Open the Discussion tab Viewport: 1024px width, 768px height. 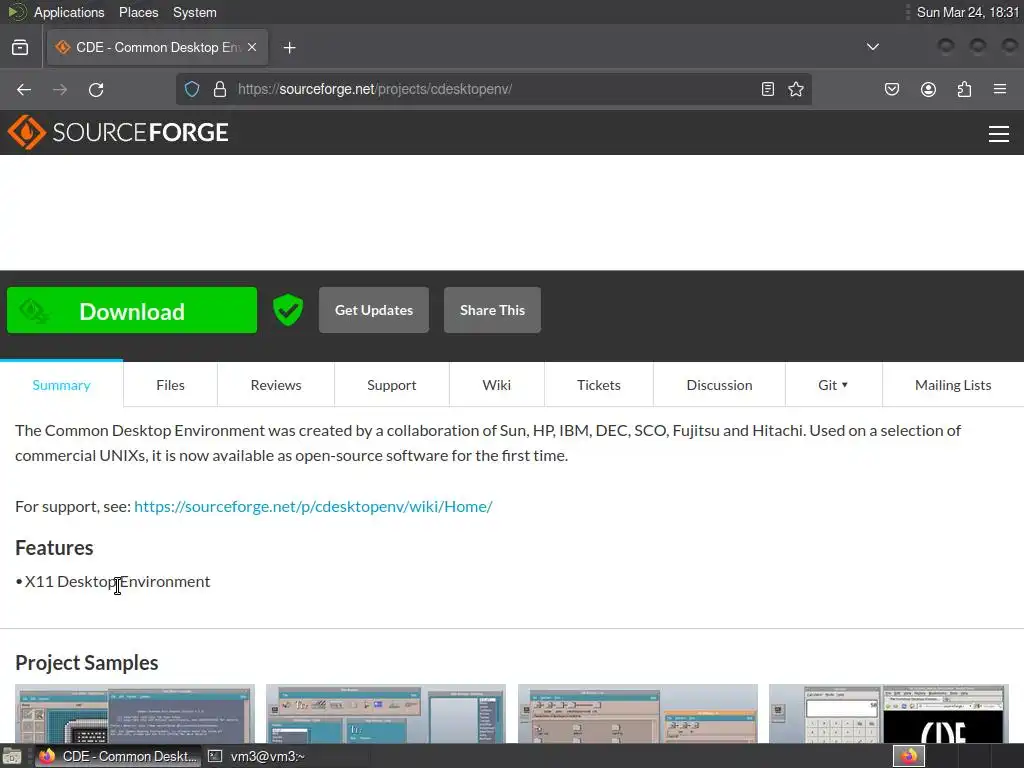tap(720, 385)
